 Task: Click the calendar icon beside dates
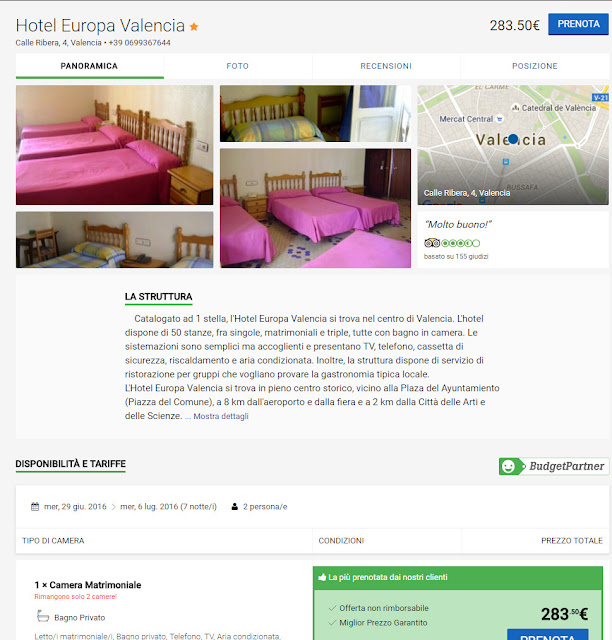pos(35,507)
